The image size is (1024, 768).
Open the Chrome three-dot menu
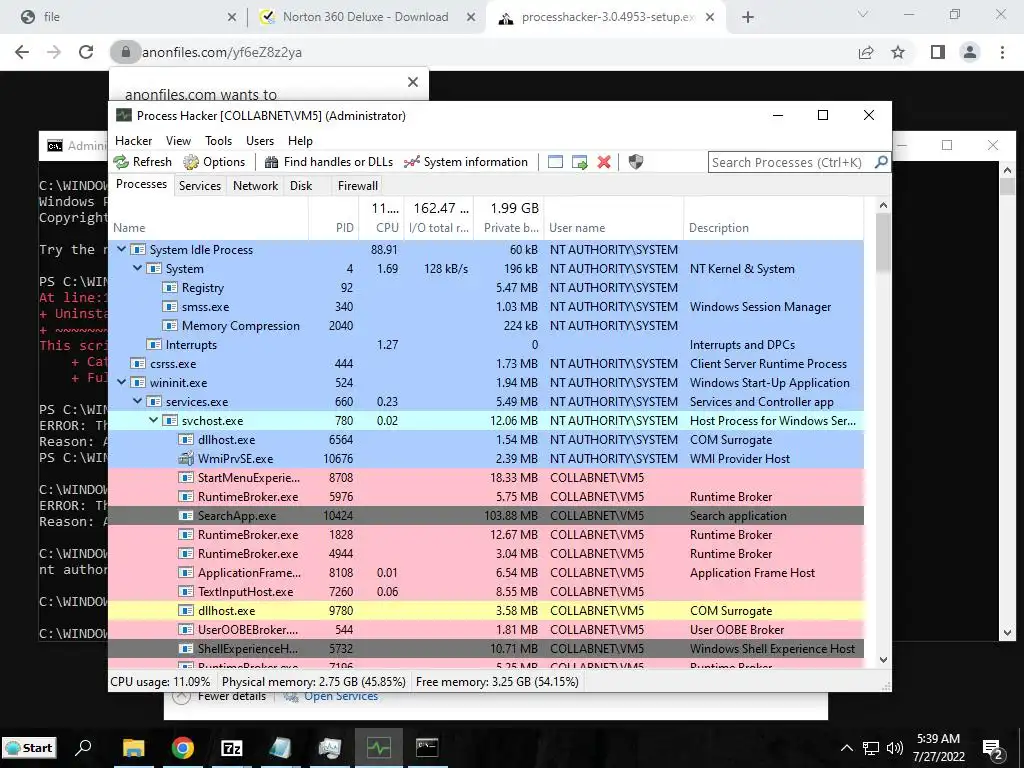1002,52
